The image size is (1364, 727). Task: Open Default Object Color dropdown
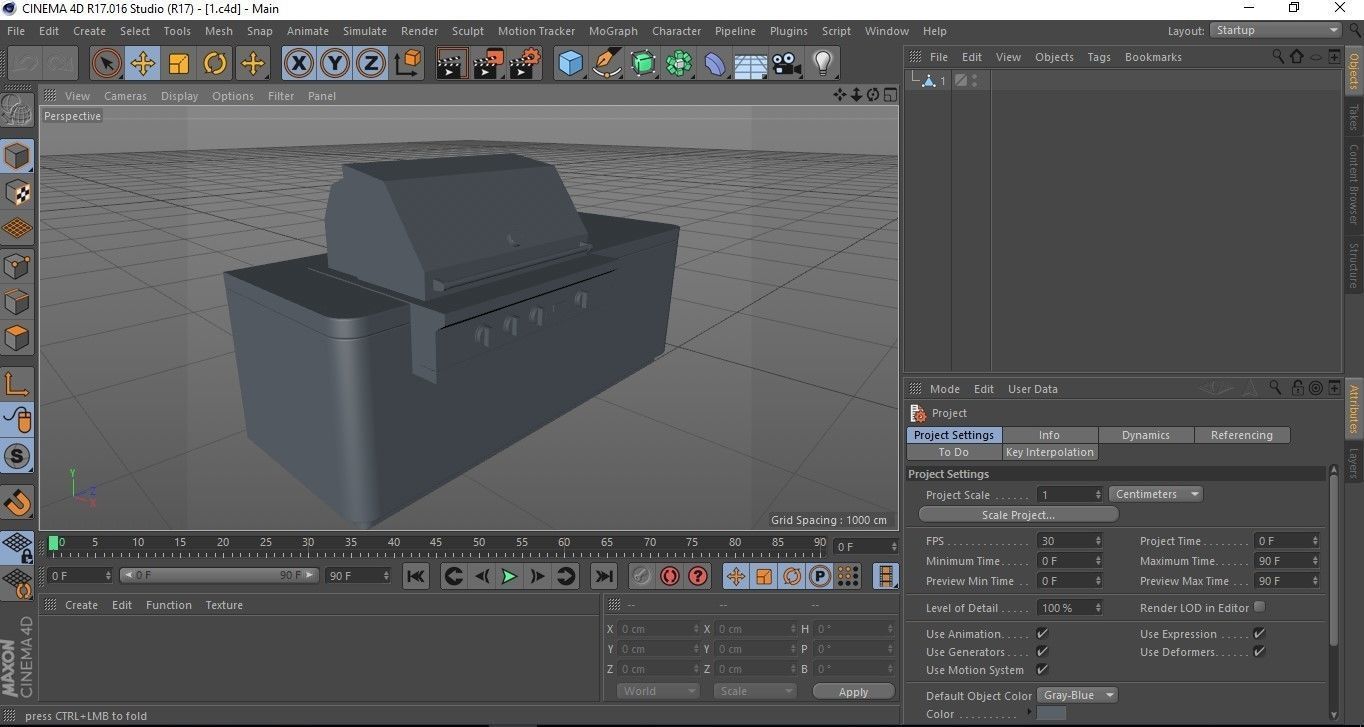tap(1078, 695)
